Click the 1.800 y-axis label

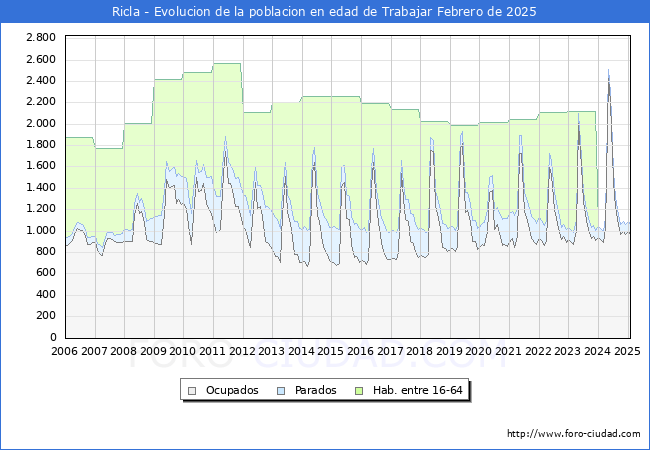(41, 145)
